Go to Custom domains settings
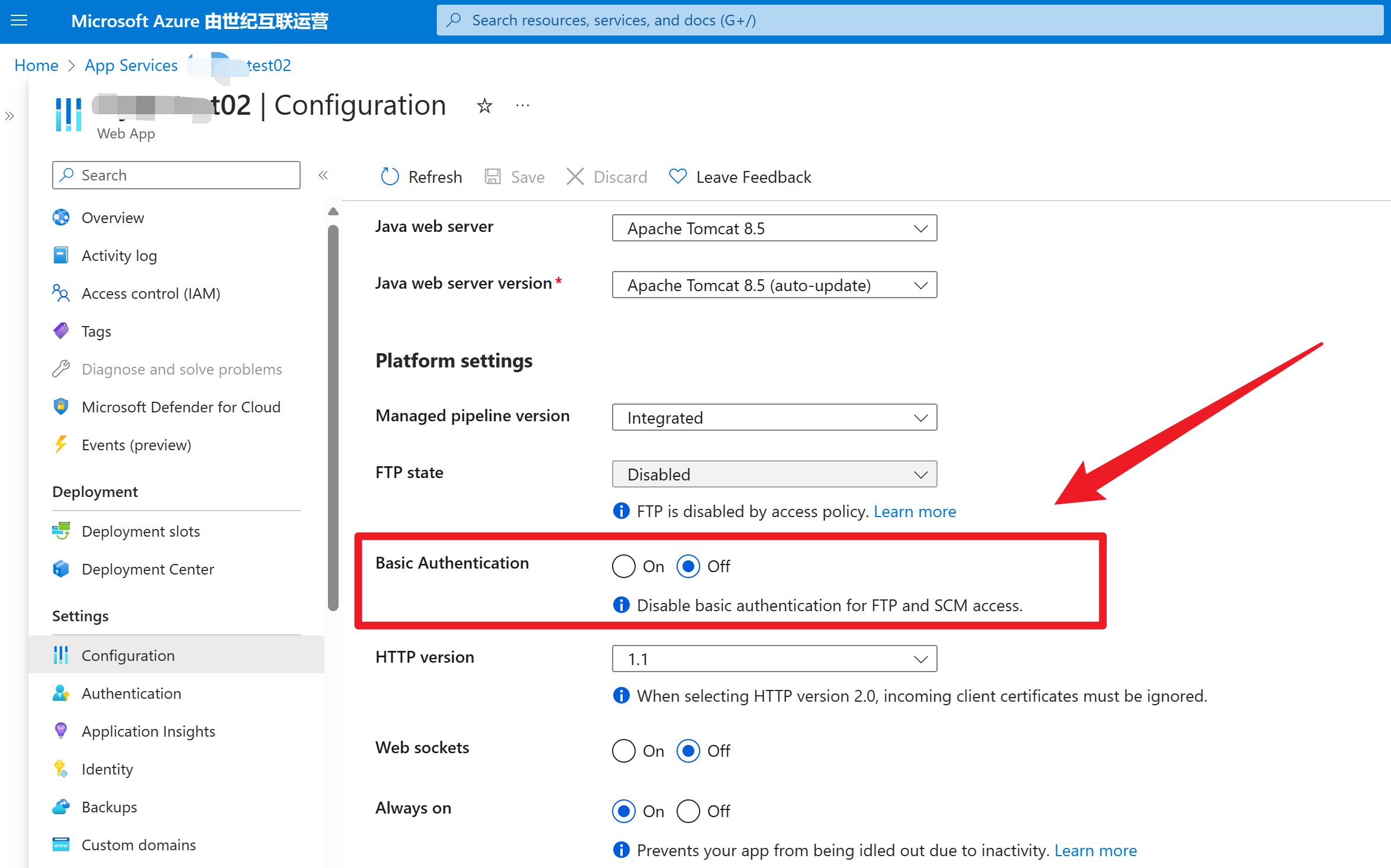 [139, 845]
